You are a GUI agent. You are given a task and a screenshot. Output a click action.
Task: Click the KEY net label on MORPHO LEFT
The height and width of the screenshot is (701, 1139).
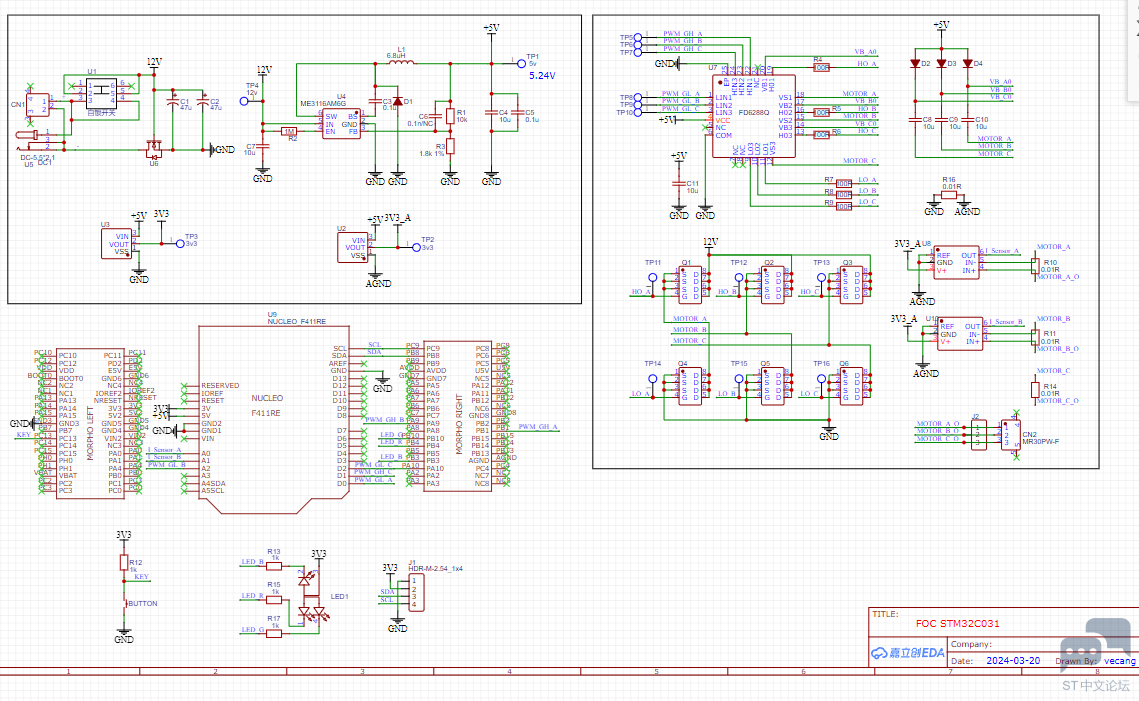(x=24, y=434)
